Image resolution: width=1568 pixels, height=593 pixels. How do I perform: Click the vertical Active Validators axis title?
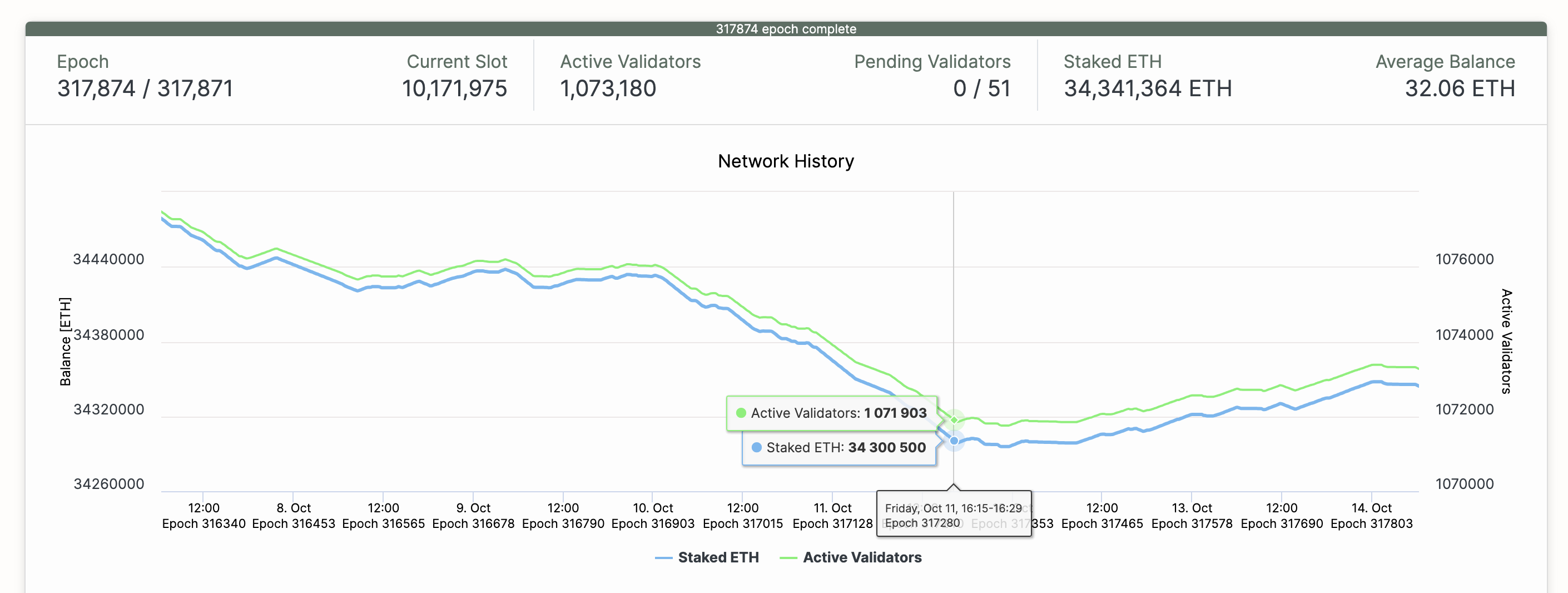1506,341
